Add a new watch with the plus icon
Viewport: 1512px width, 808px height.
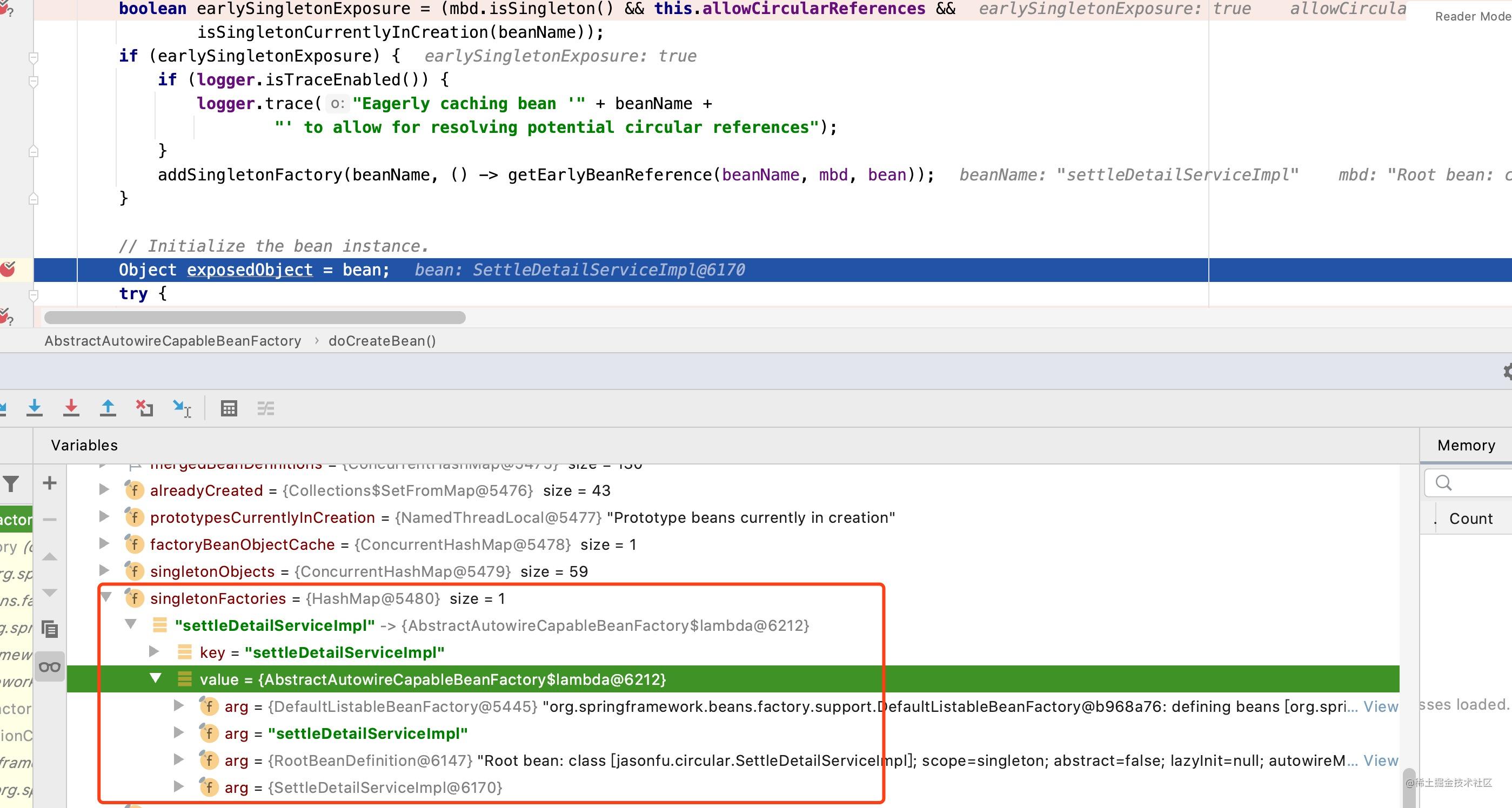pos(50,483)
